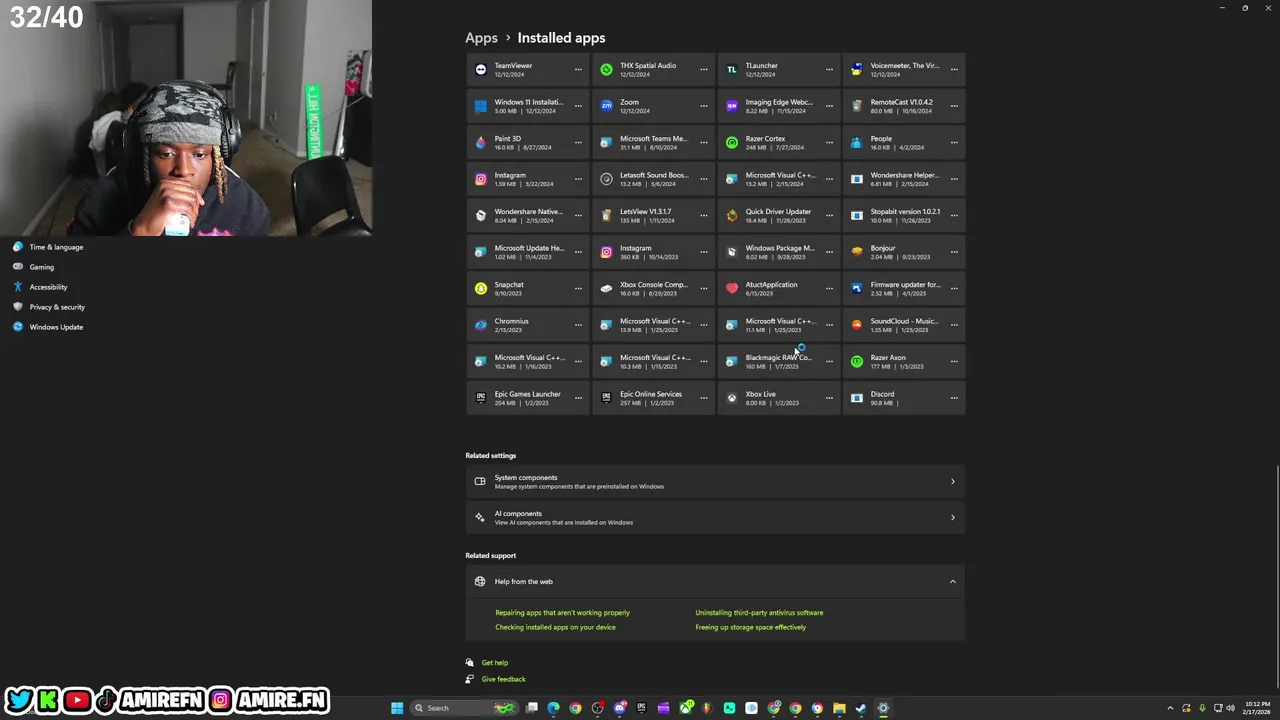Open Gaming settings
The image size is (1280, 720).
41,267
